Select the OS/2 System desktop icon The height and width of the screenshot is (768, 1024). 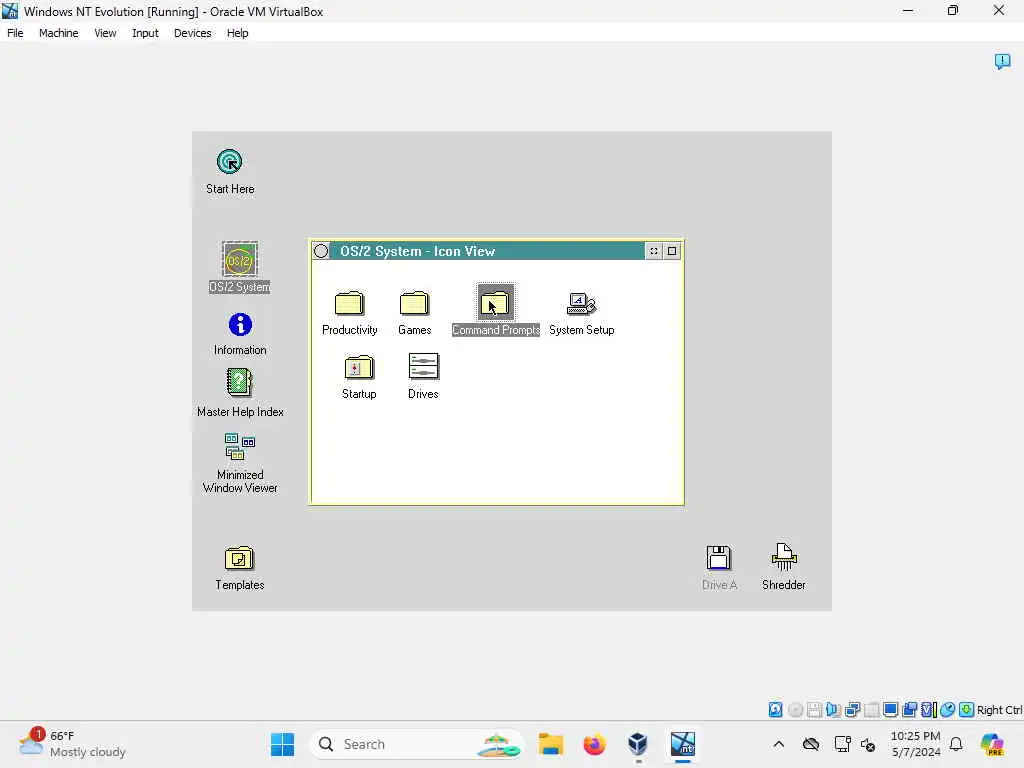click(x=239, y=260)
